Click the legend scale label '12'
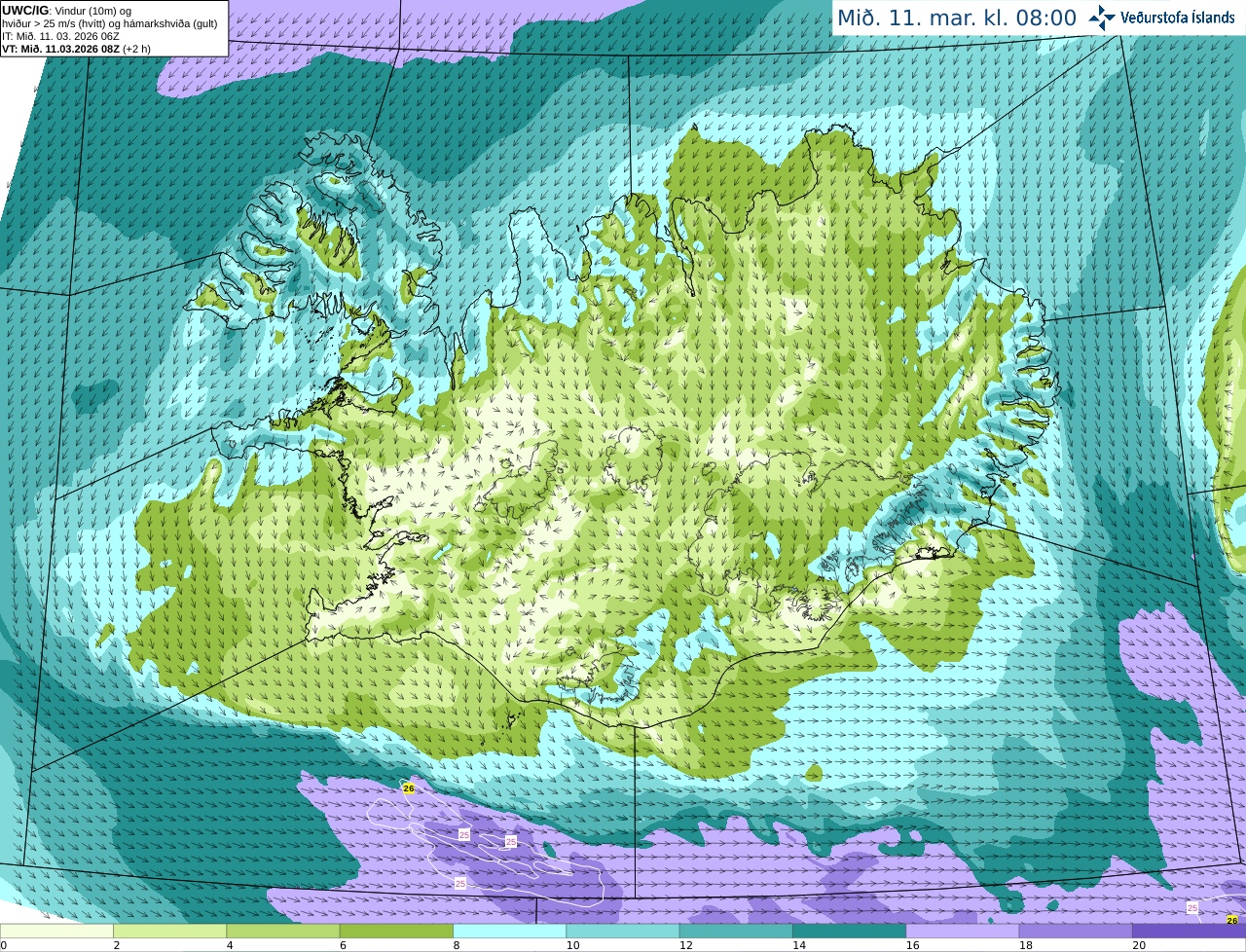 pos(686,945)
